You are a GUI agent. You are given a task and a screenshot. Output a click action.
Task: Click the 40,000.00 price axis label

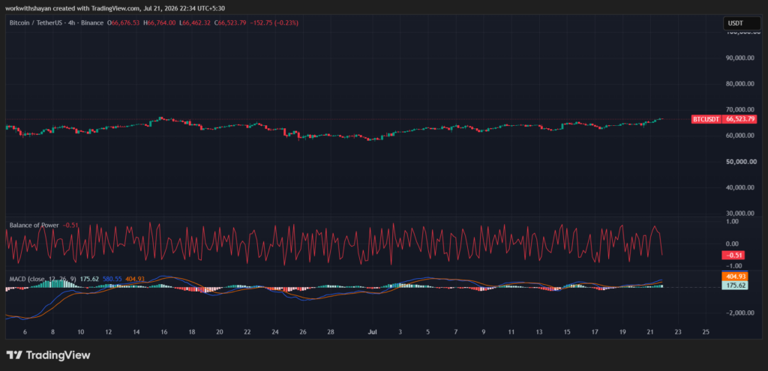click(x=739, y=187)
